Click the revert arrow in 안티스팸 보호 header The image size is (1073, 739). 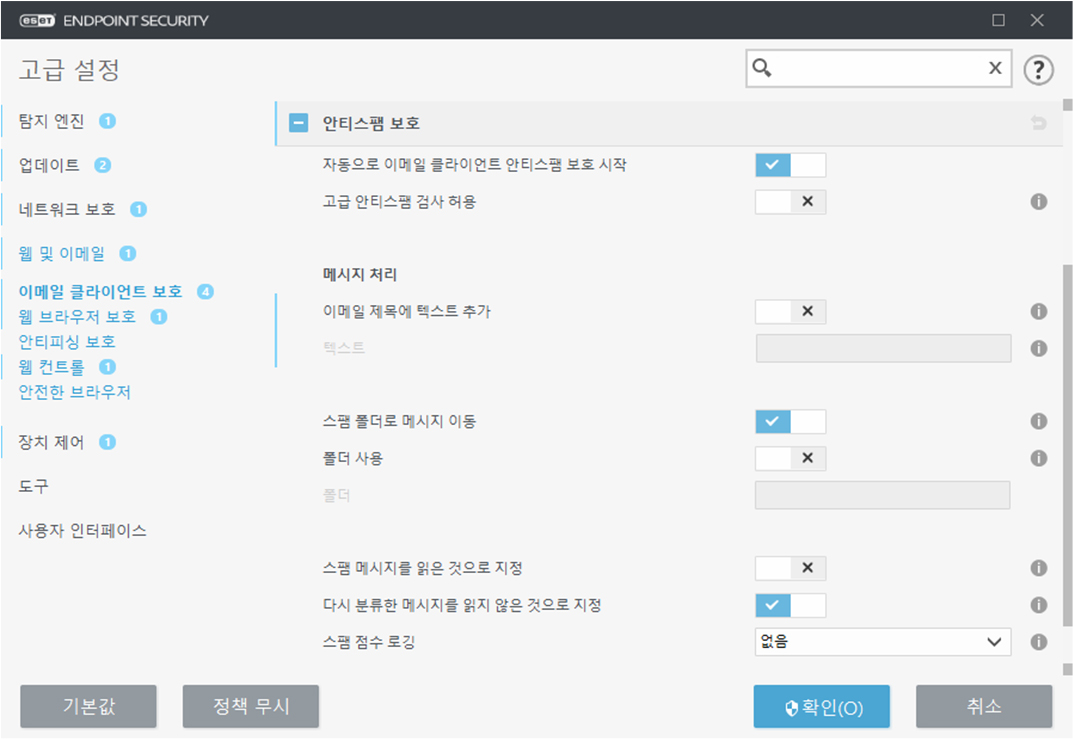tap(1038, 124)
